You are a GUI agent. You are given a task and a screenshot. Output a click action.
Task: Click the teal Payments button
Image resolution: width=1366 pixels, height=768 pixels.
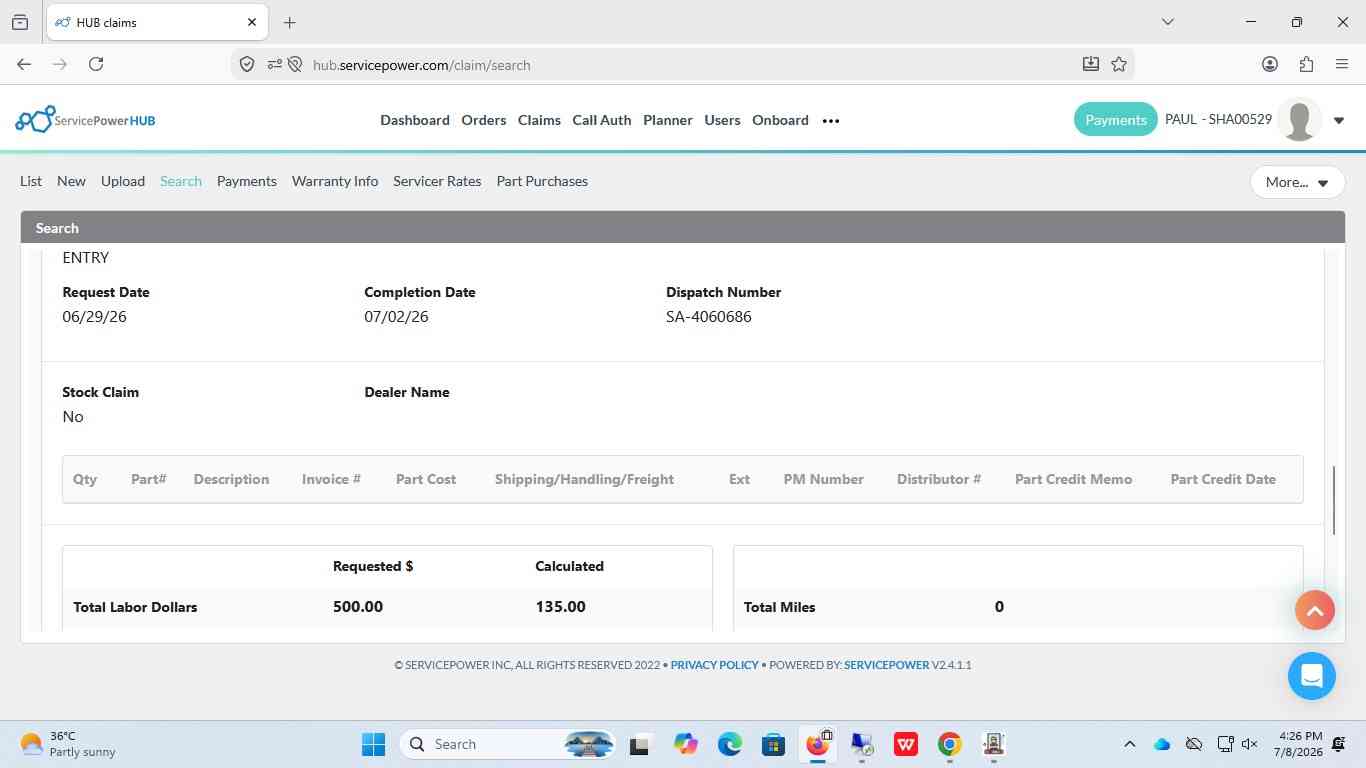pyautogui.click(x=1116, y=120)
